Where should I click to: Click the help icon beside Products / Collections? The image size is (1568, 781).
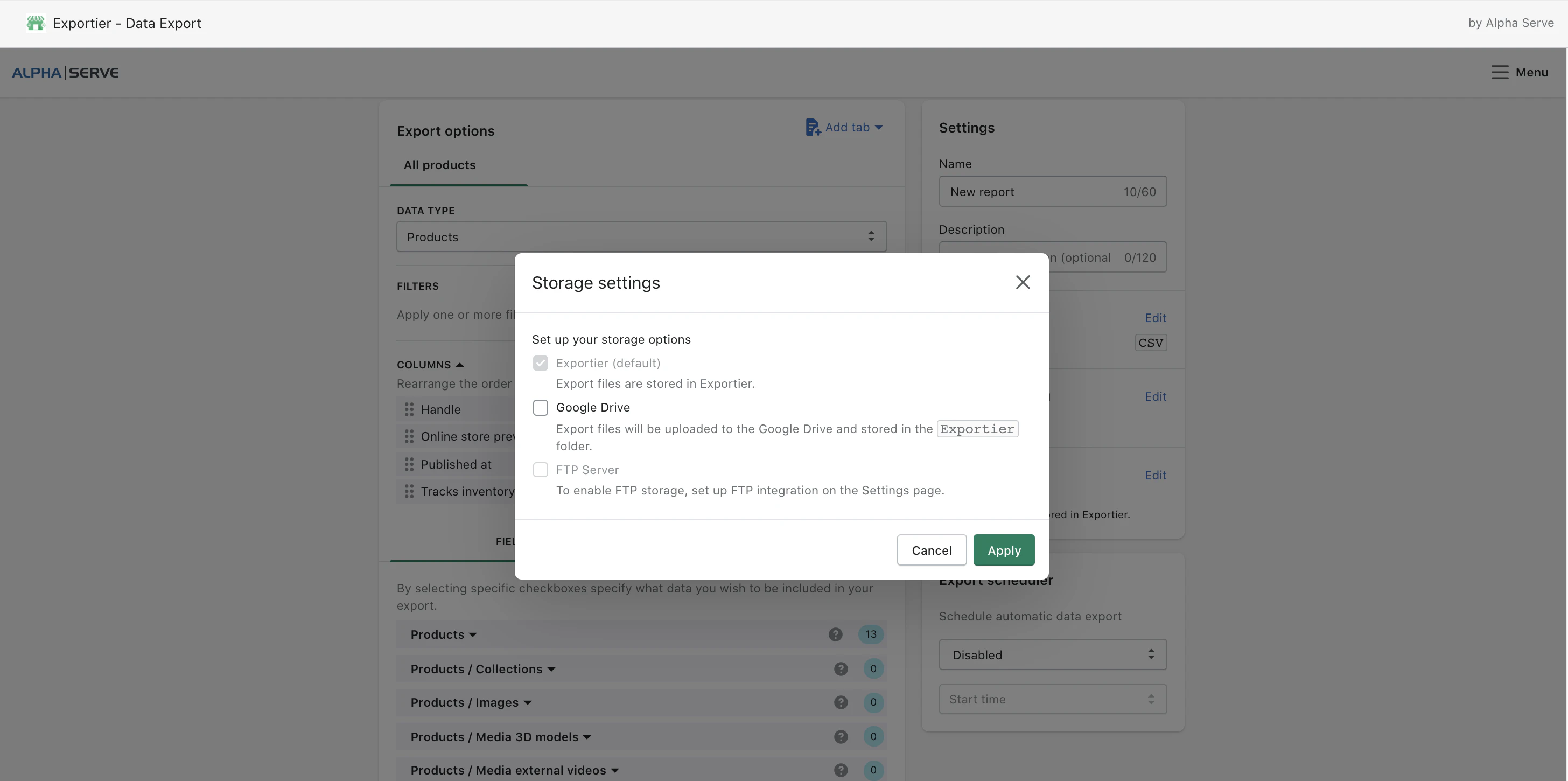click(841, 668)
